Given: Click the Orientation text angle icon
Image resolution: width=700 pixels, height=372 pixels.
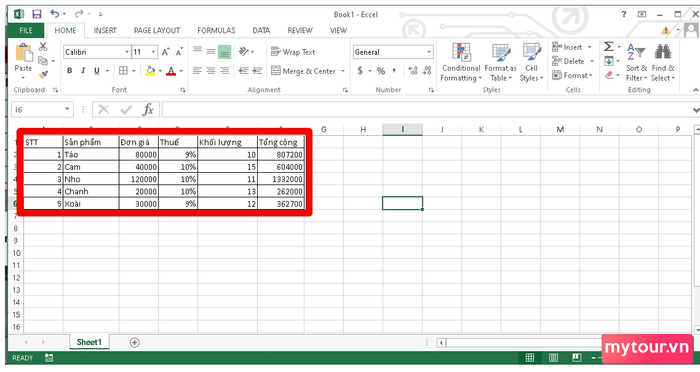Looking at the screenshot, I should pos(244,52).
